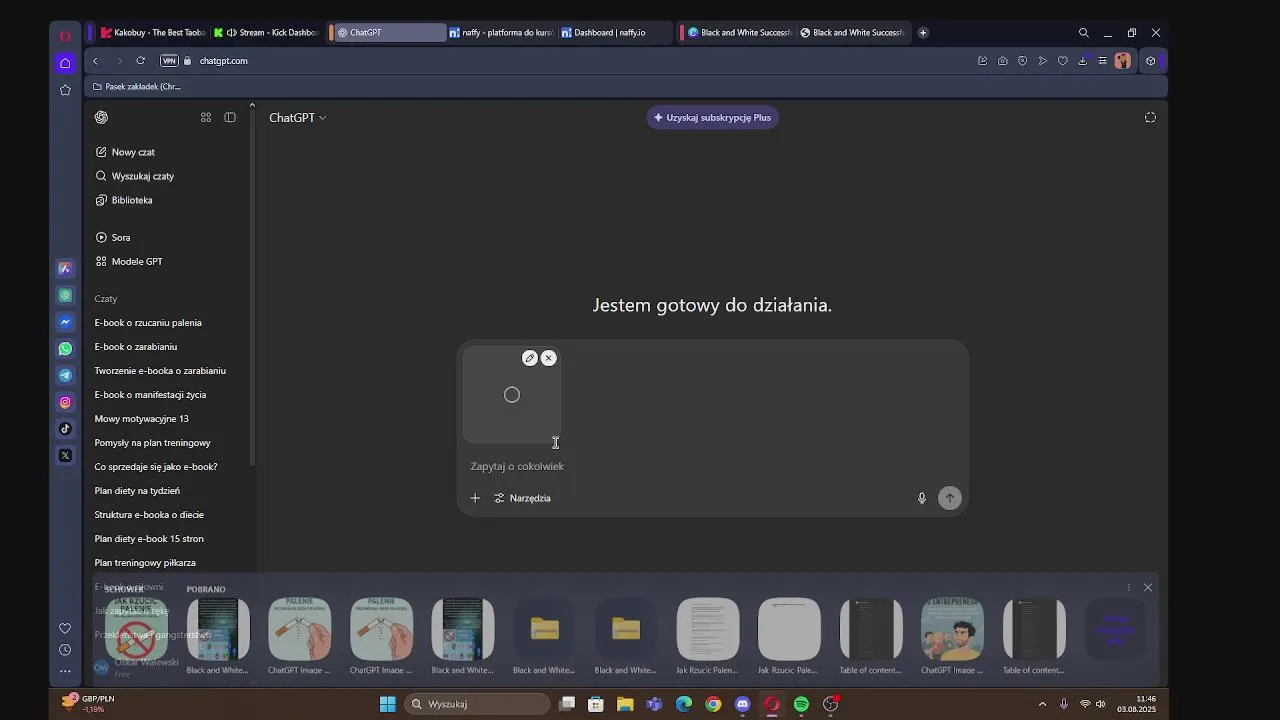Close the downloads popup bar
Screen dimensions: 1280x720
point(1148,588)
